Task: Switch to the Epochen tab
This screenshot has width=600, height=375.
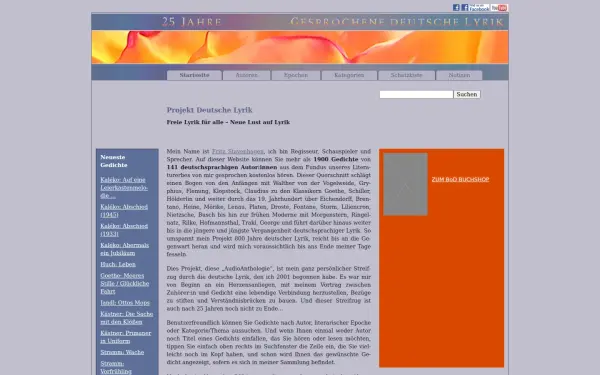Action: click(296, 75)
